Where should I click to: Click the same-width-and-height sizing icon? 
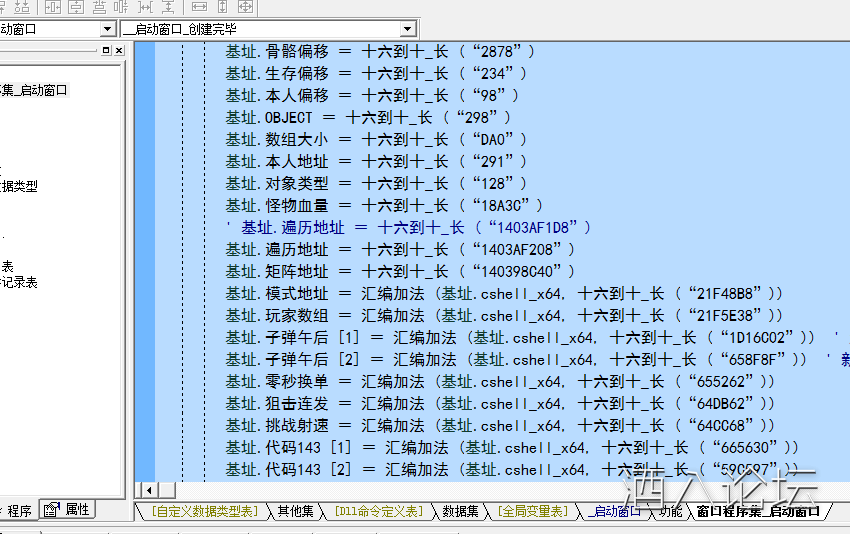pos(246,7)
